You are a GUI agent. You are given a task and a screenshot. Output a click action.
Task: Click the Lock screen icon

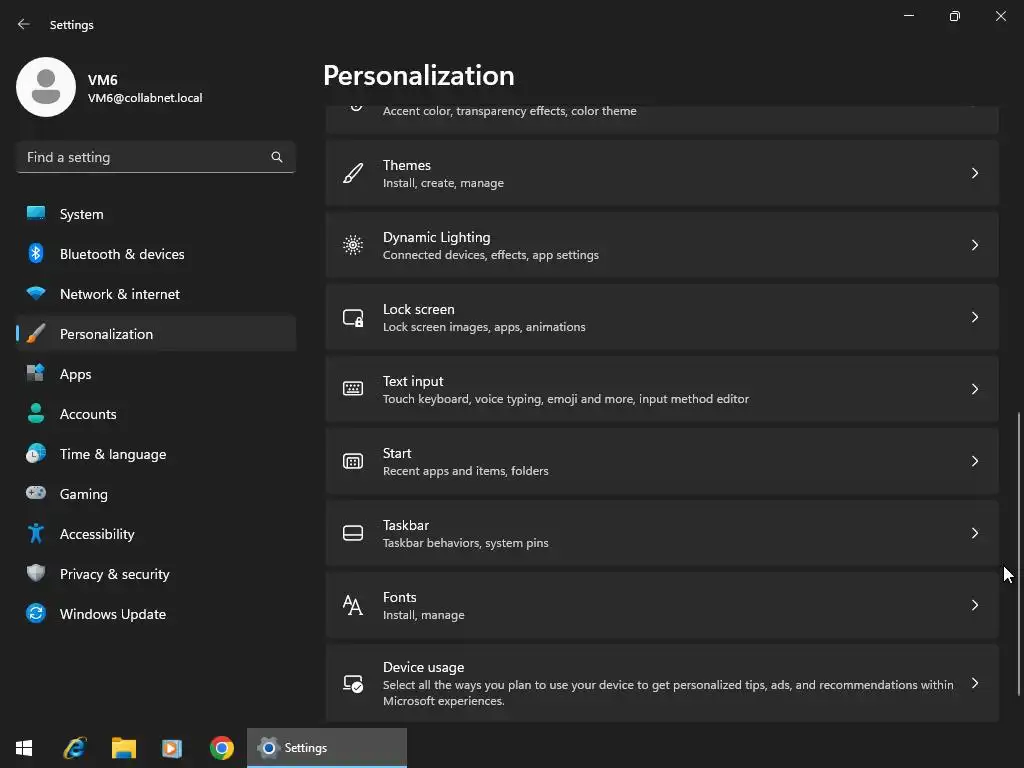coord(353,317)
